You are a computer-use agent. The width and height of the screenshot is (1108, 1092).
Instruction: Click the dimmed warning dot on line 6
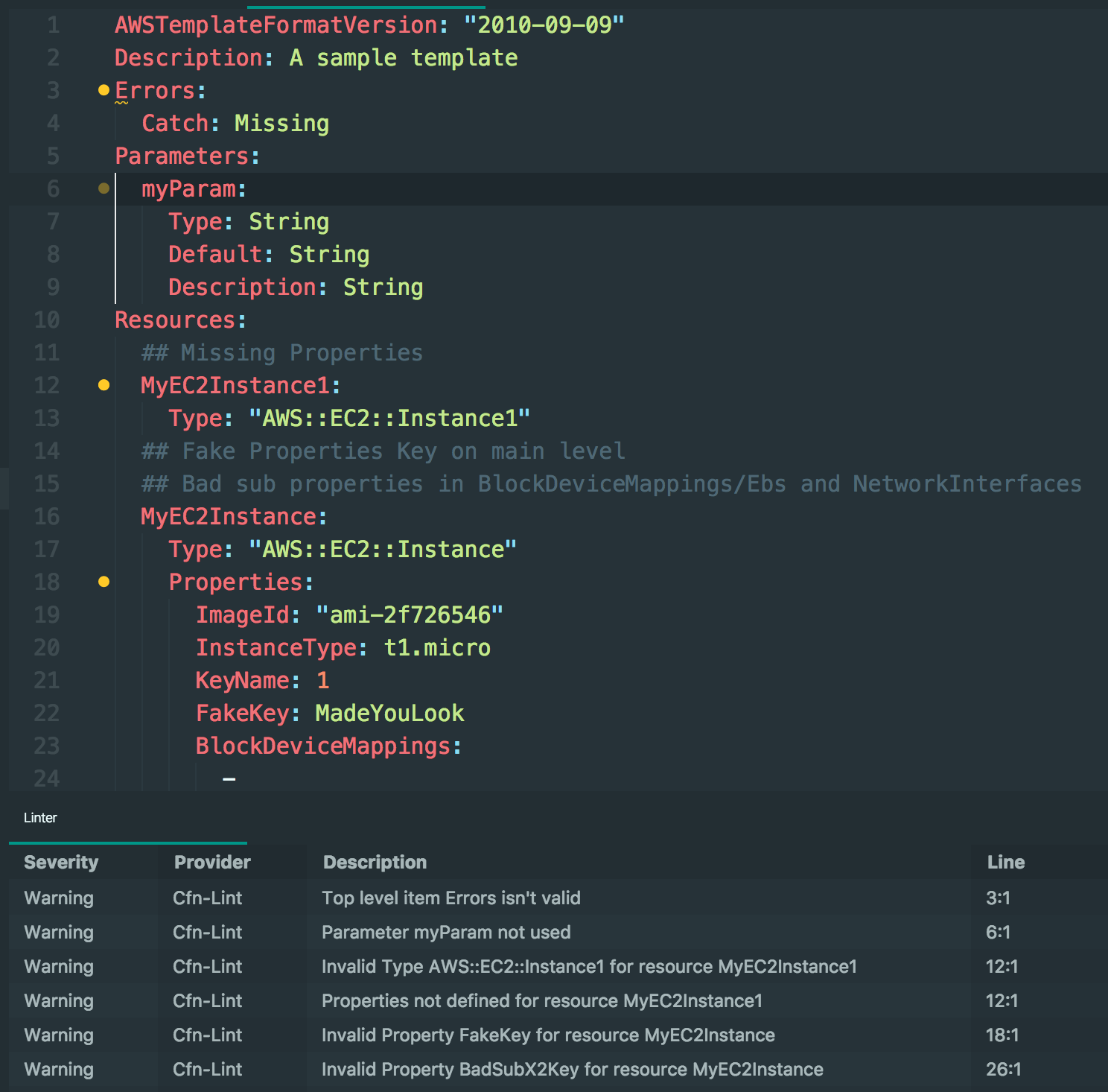pyautogui.click(x=104, y=188)
